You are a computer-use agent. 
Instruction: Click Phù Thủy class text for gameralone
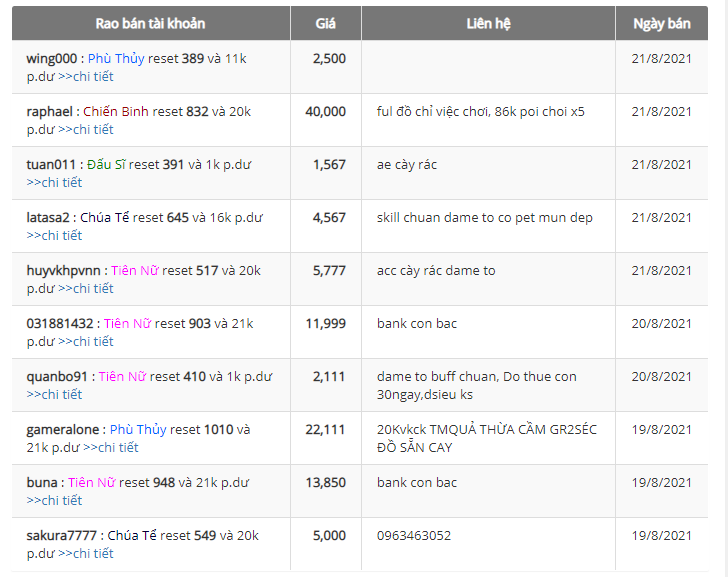tap(137, 430)
